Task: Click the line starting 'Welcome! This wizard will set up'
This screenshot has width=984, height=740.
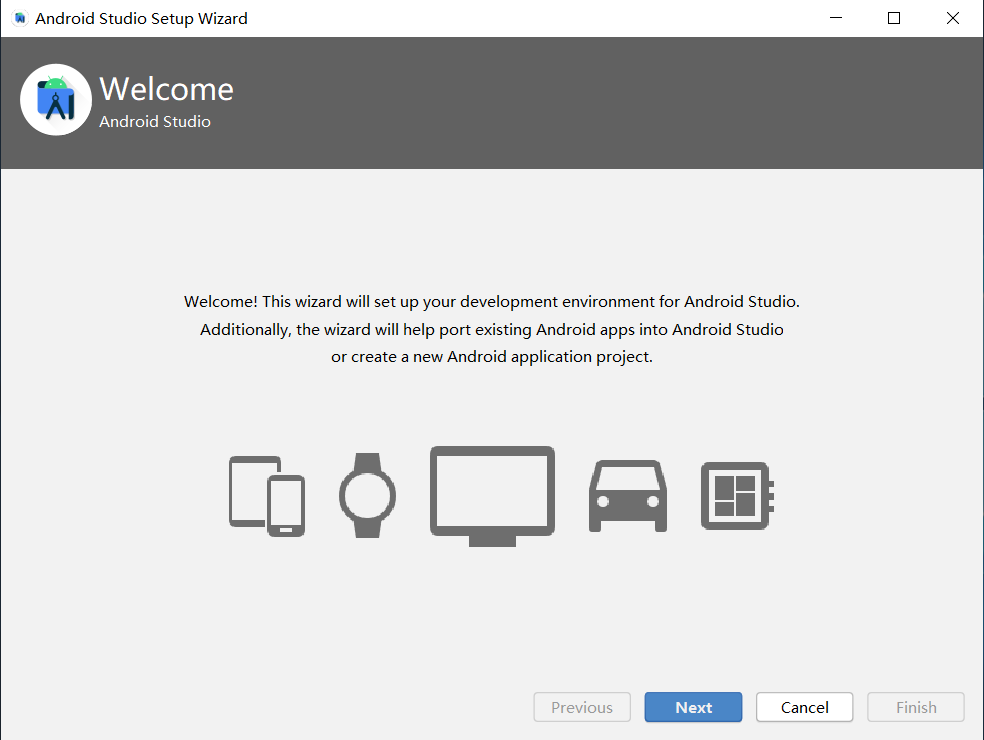Action: 491,302
